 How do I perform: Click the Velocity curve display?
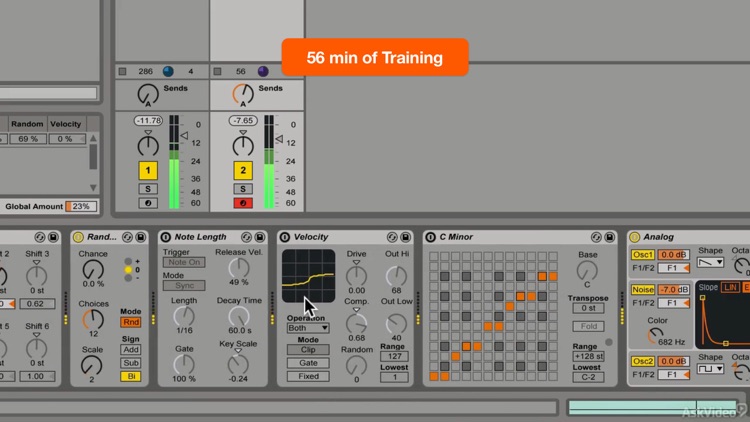pos(309,276)
